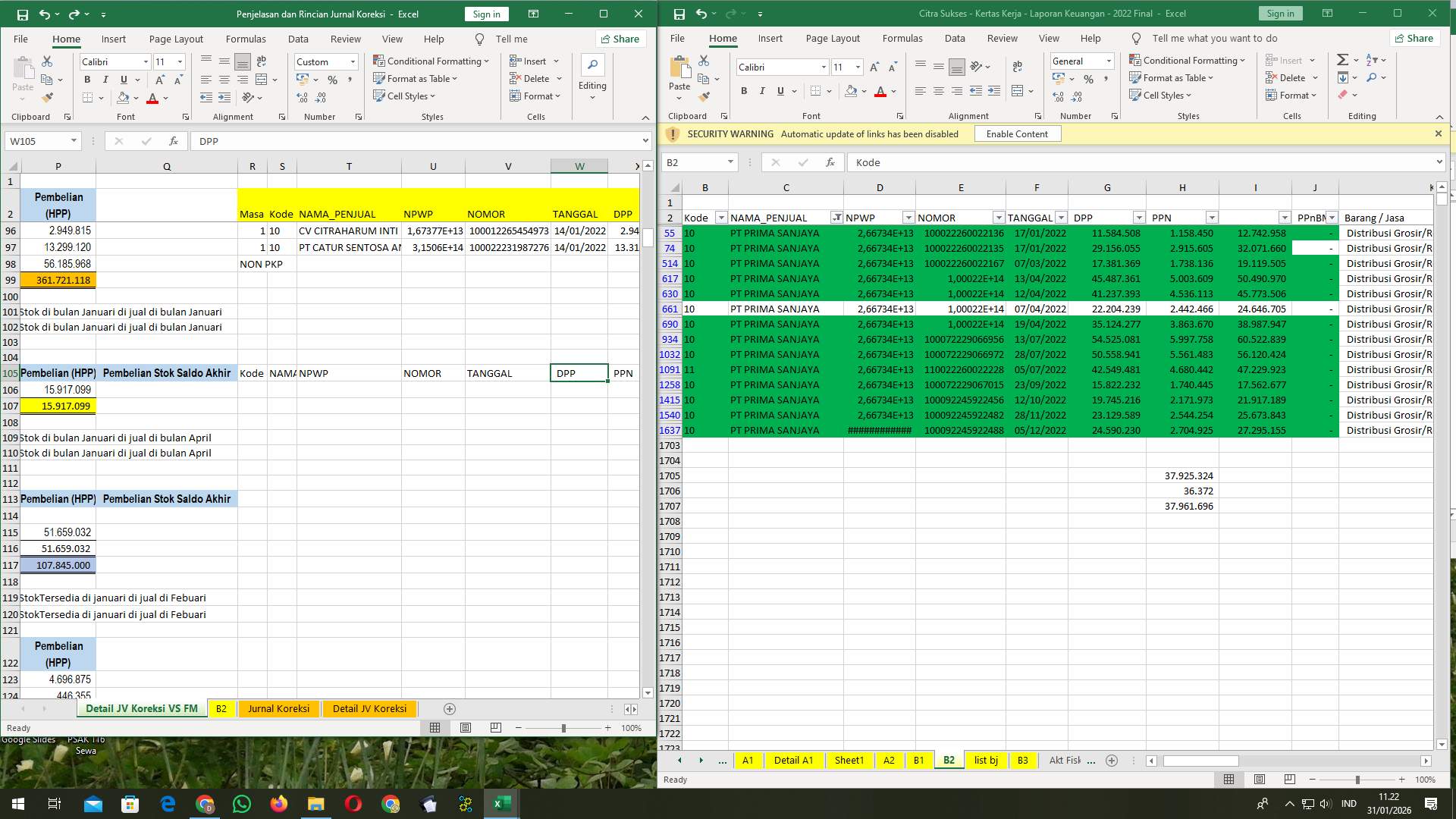Select the Format Painter icon

(48, 97)
